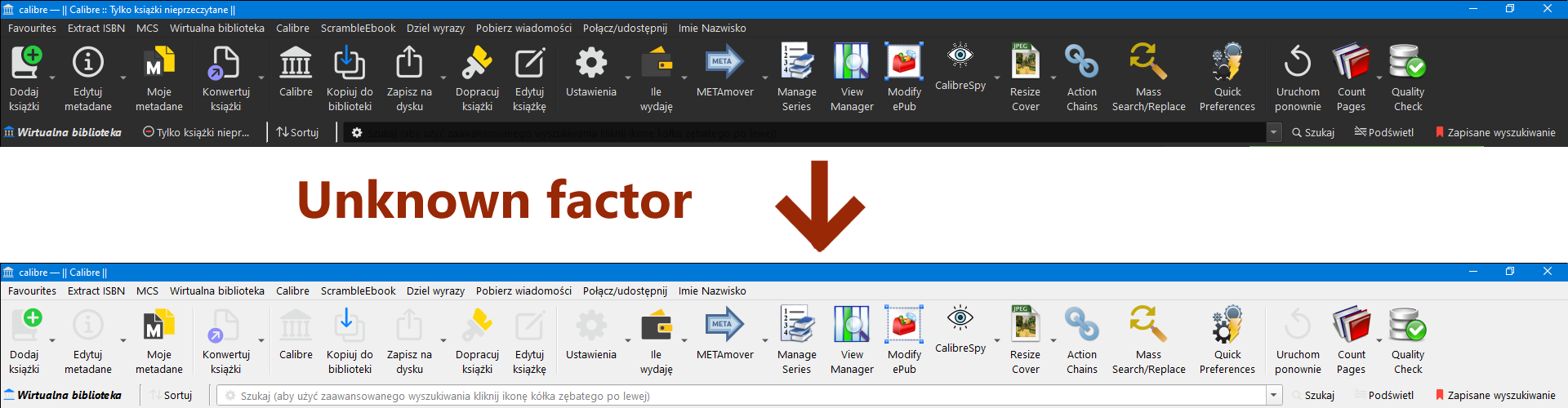This screenshot has width=1568, height=408.
Task: Open search history dropdown in light window
Action: (1273, 395)
